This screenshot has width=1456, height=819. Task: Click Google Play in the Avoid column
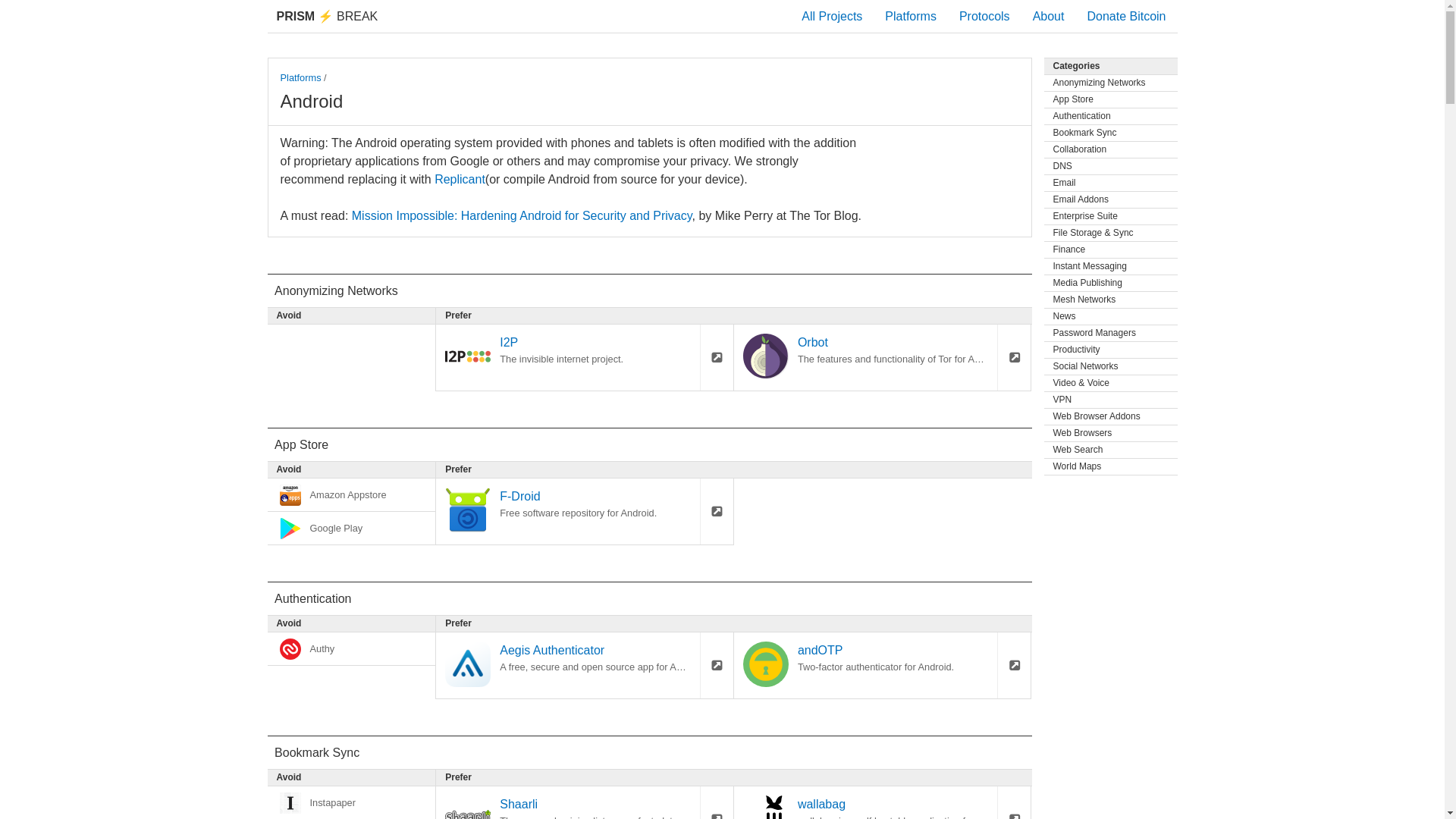click(x=351, y=529)
